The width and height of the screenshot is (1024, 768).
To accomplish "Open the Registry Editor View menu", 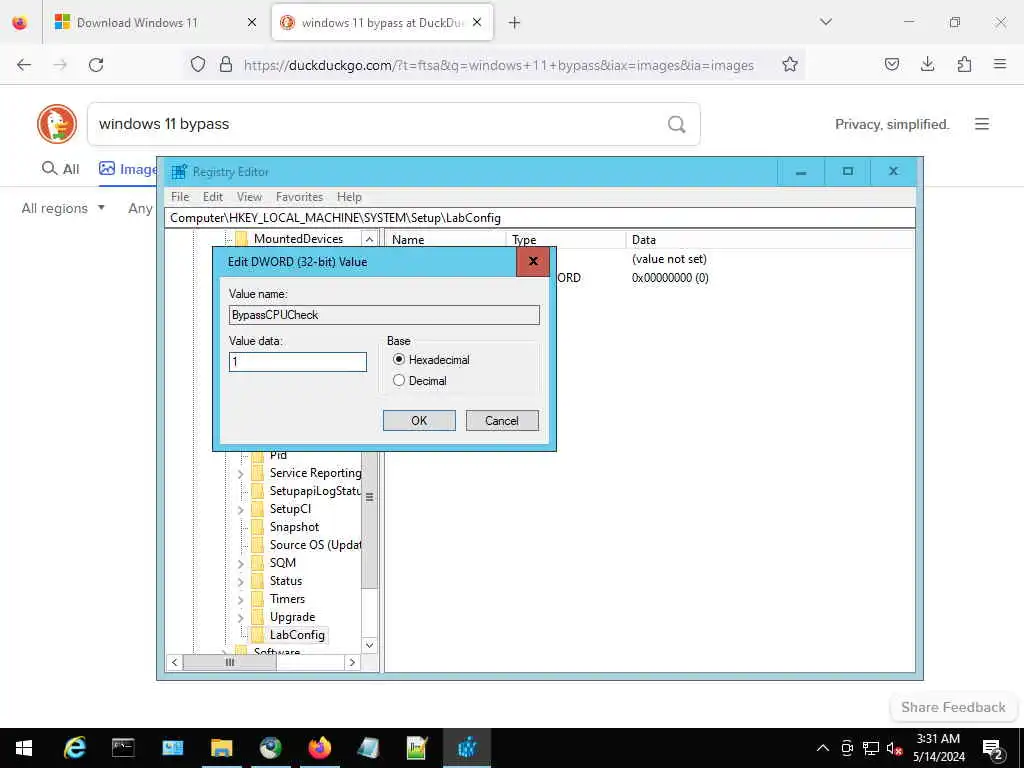I will click(x=249, y=197).
